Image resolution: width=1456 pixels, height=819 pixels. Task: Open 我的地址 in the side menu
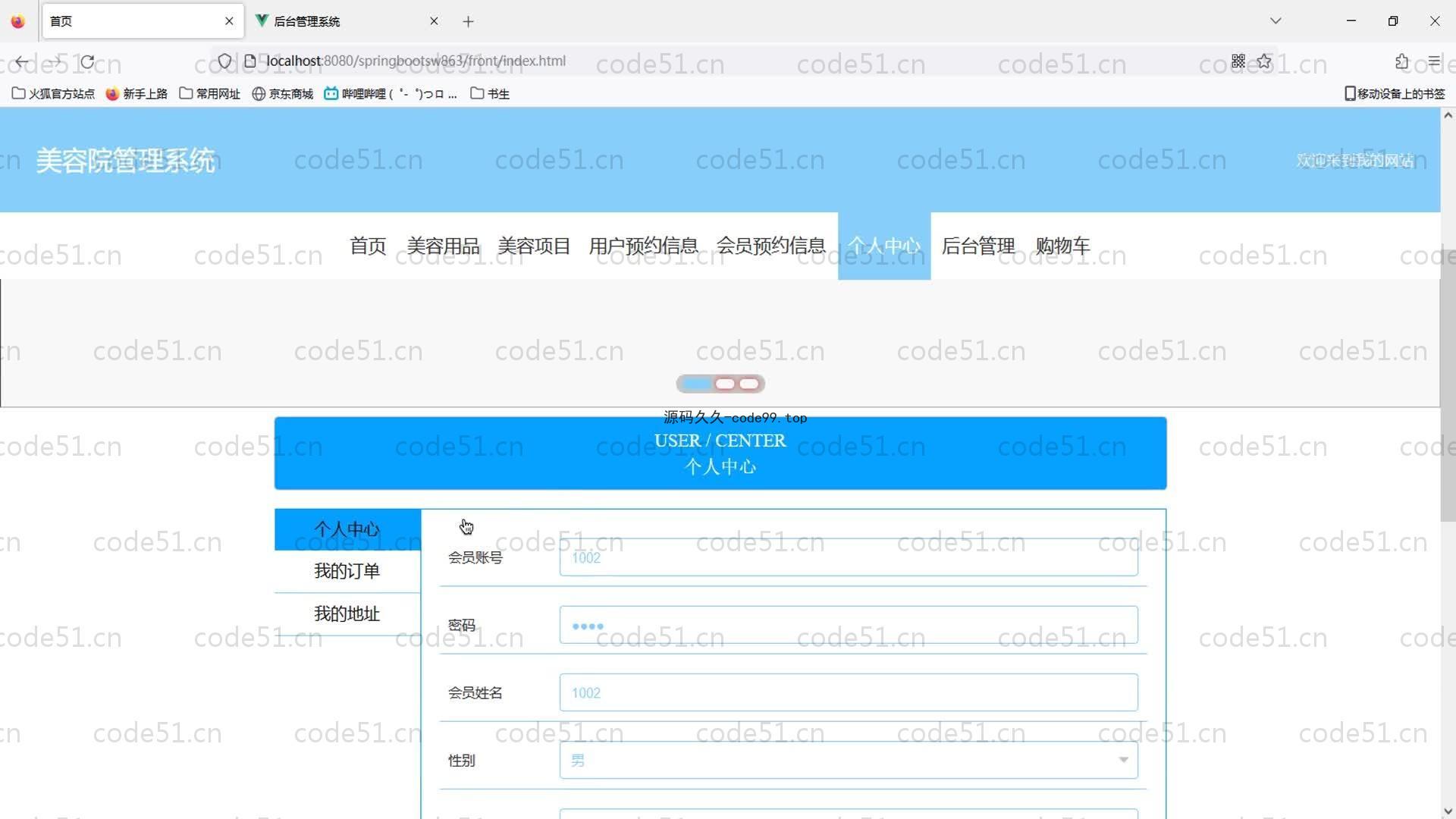(347, 613)
